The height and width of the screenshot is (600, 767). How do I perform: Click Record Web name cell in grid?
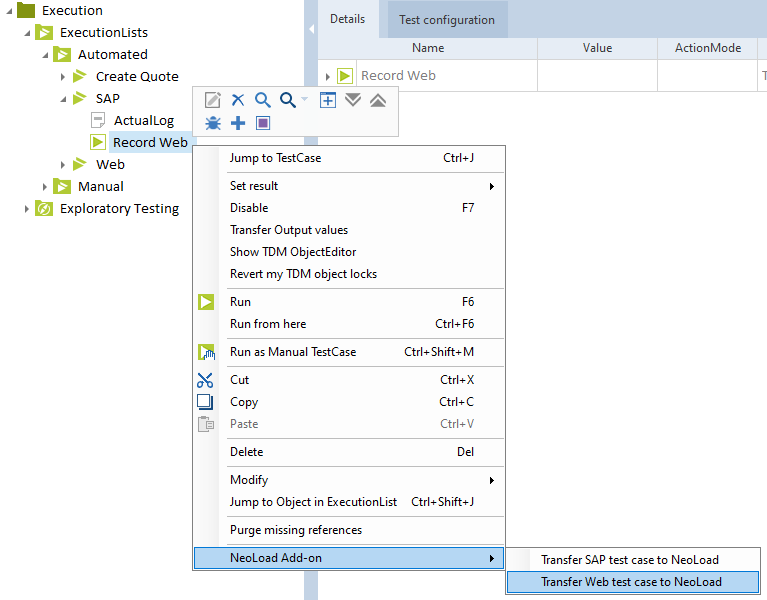pyautogui.click(x=447, y=75)
